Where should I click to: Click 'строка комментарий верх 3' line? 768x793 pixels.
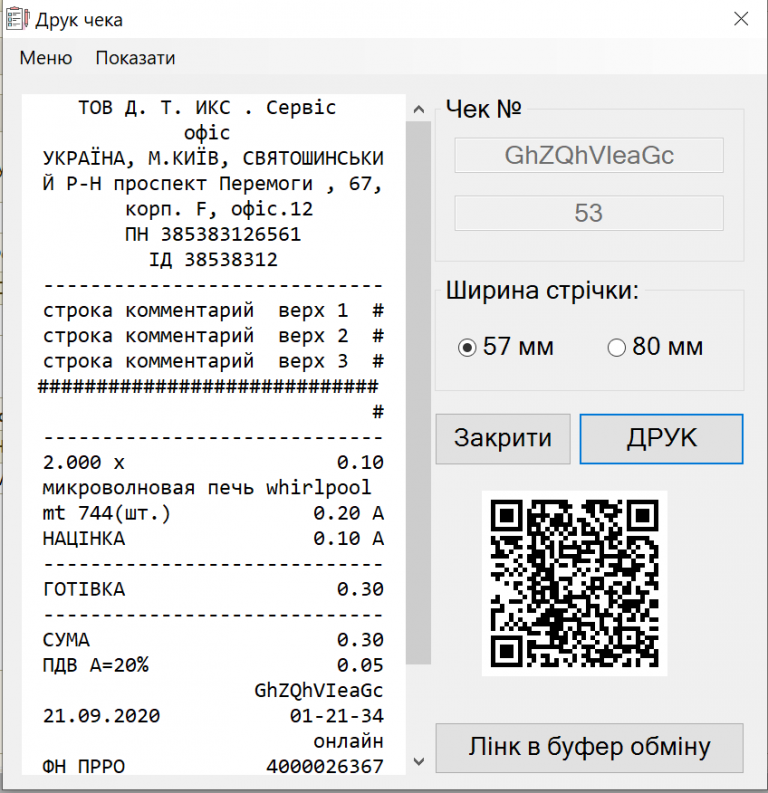pyautogui.click(x=213, y=361)
